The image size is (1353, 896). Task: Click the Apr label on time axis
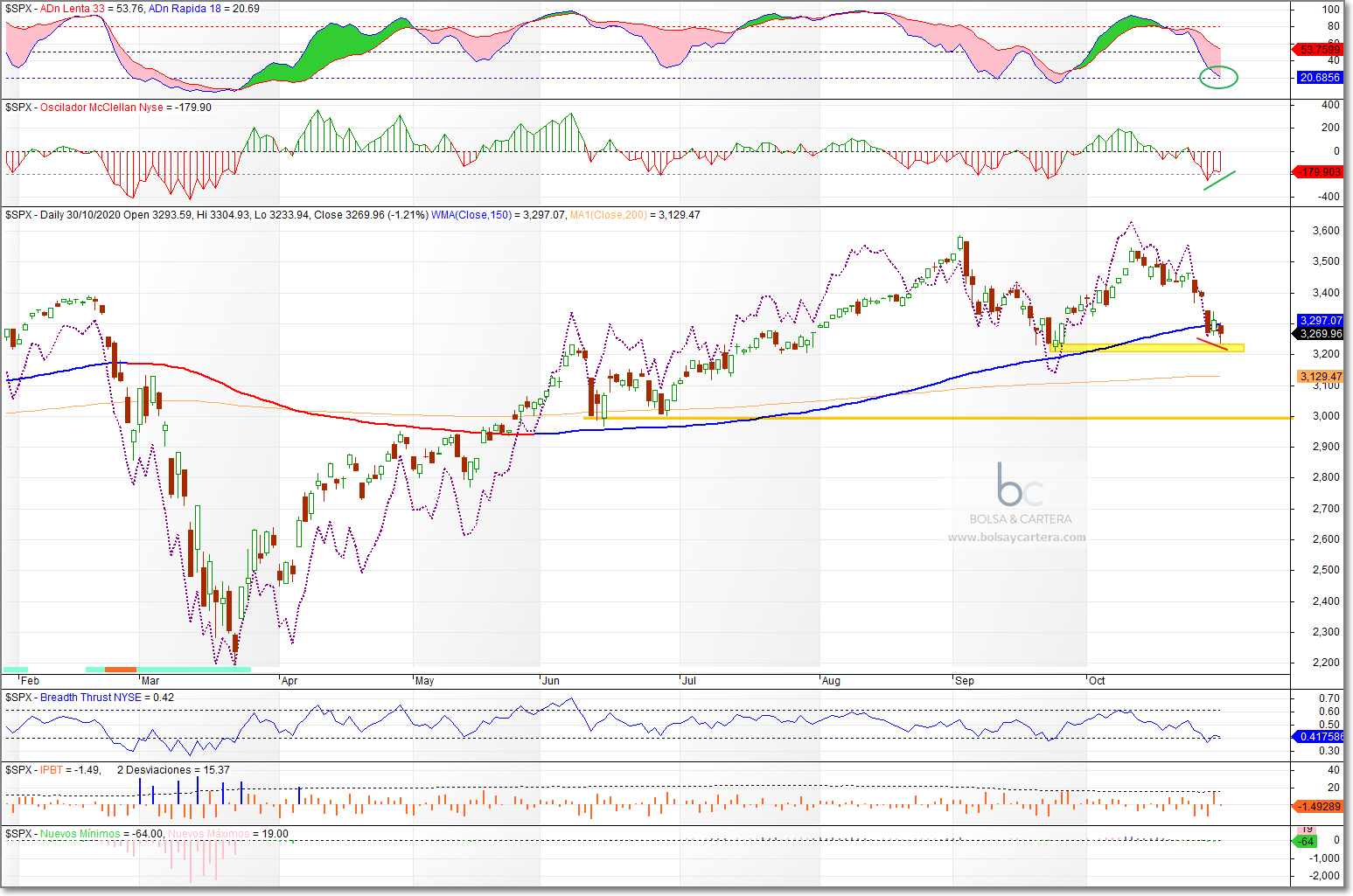click(x=289, y=681)
